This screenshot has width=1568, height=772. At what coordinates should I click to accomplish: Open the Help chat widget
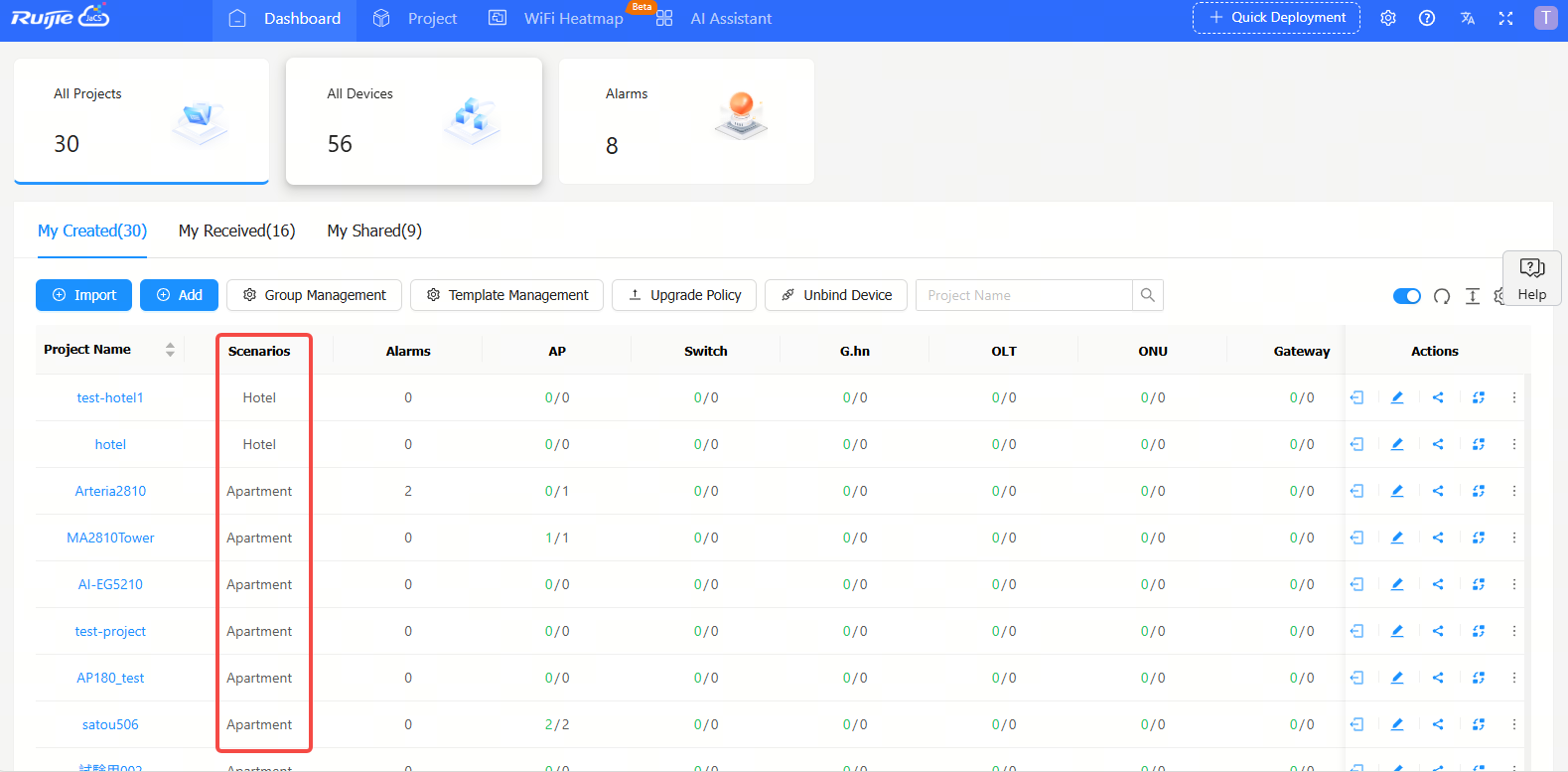coord(1531,278)
